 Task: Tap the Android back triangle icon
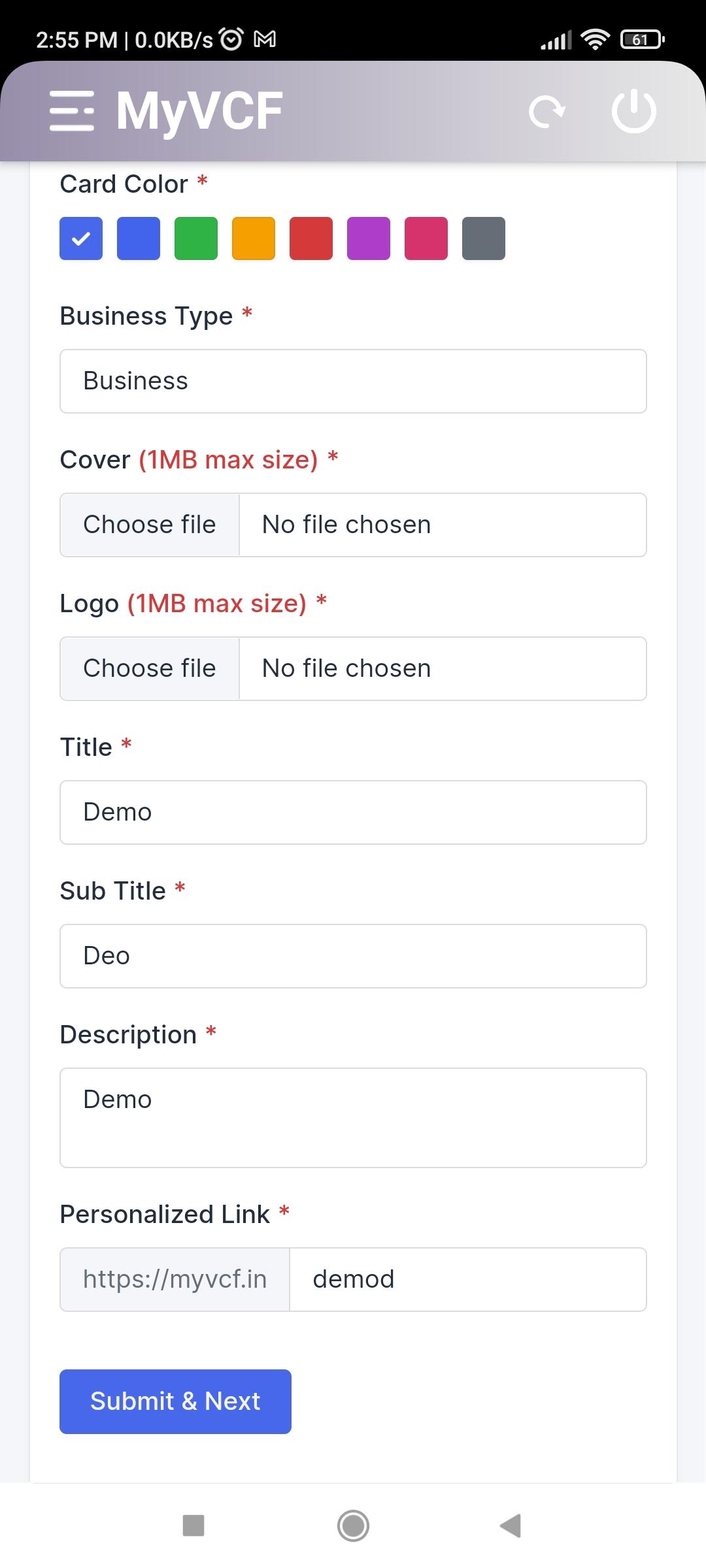point(511,1526)
